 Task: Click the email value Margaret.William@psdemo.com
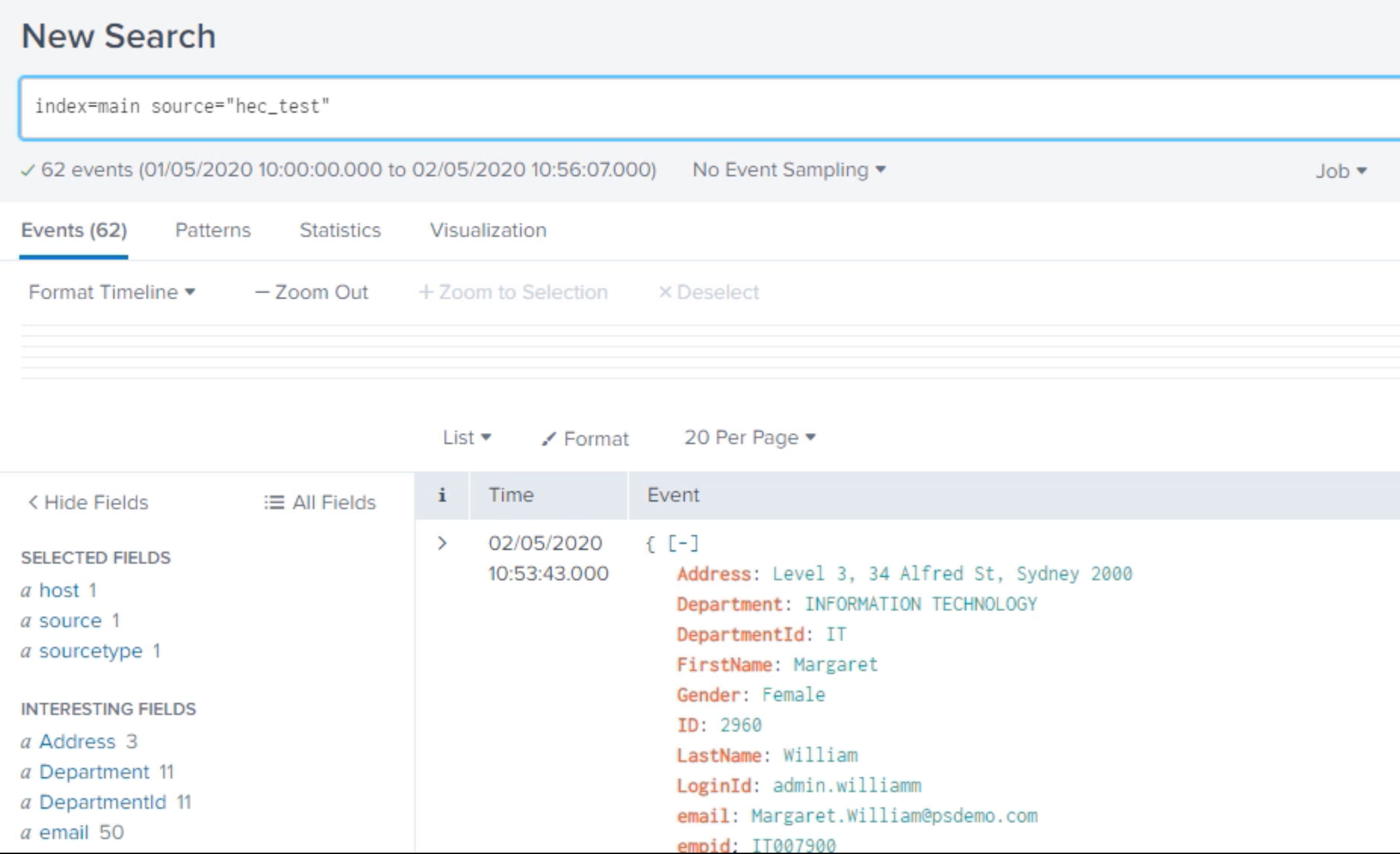(894, 816)
